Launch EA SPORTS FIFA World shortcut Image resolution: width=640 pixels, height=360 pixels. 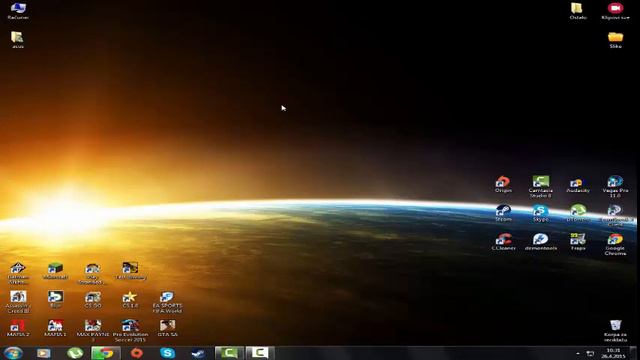coord(167,302)
